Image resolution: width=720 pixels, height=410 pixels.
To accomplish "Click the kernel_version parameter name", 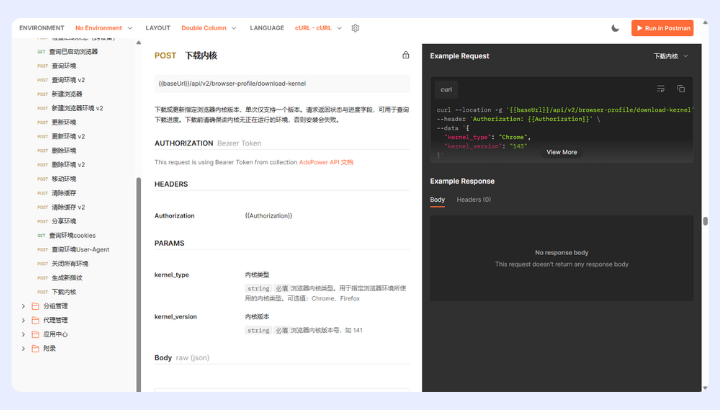I will coord(176,317).
